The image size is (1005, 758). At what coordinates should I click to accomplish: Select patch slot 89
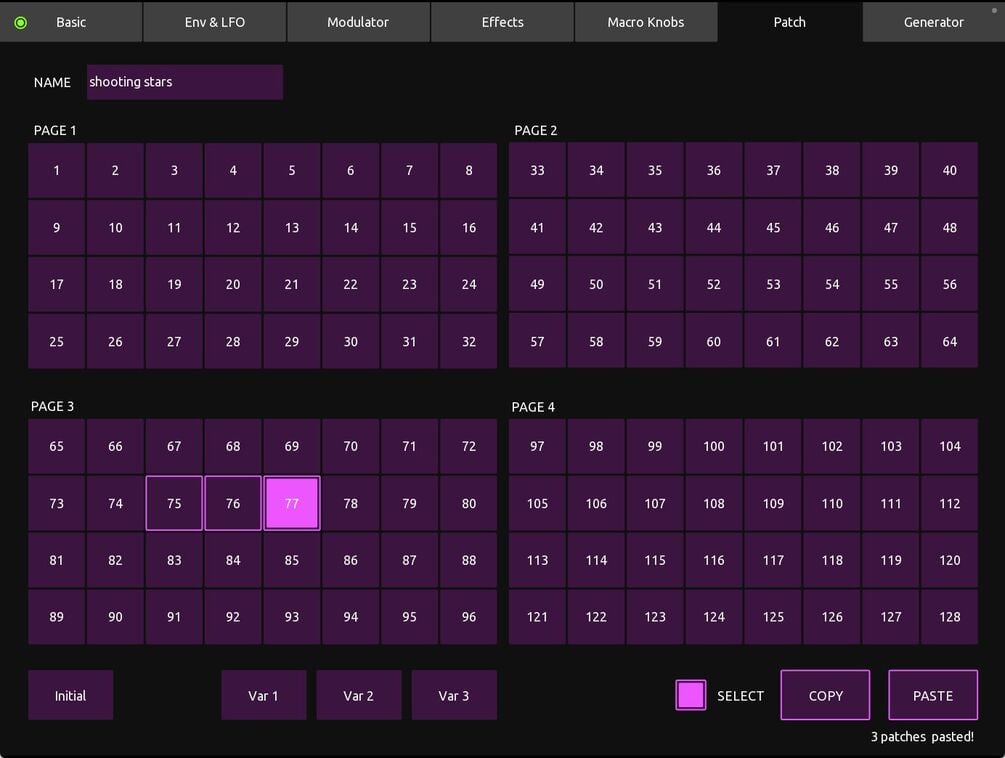(56, 616)
